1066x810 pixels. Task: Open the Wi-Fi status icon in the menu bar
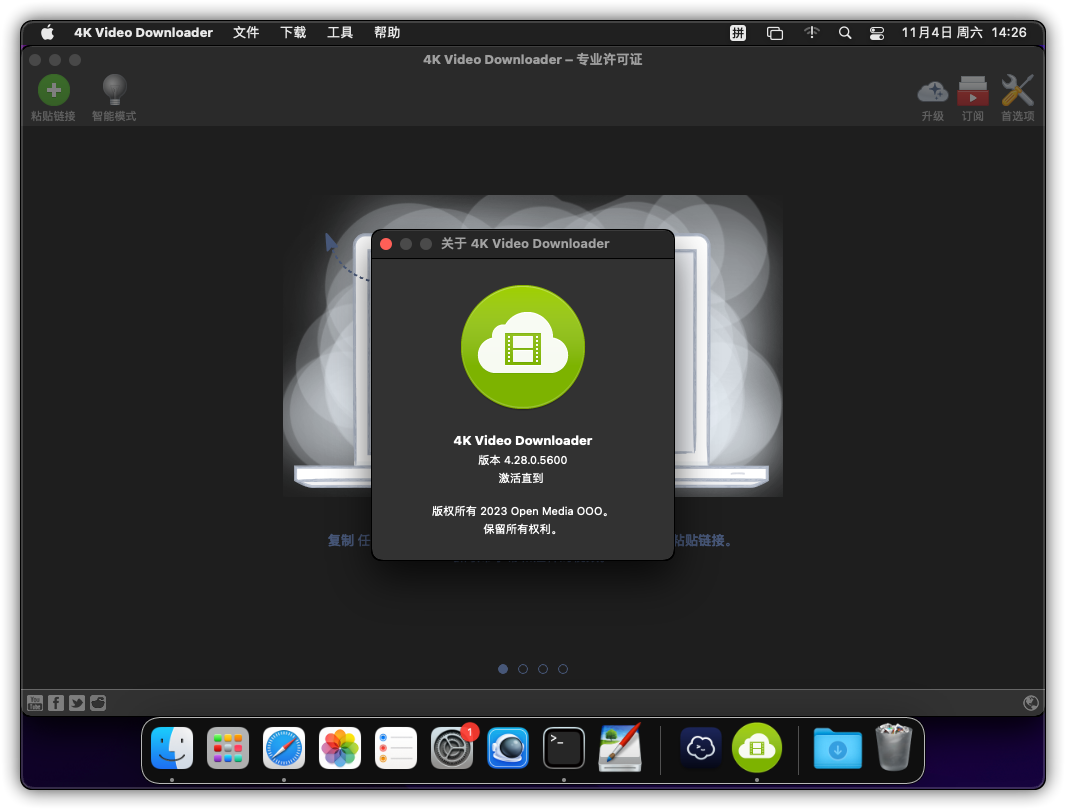812,33
